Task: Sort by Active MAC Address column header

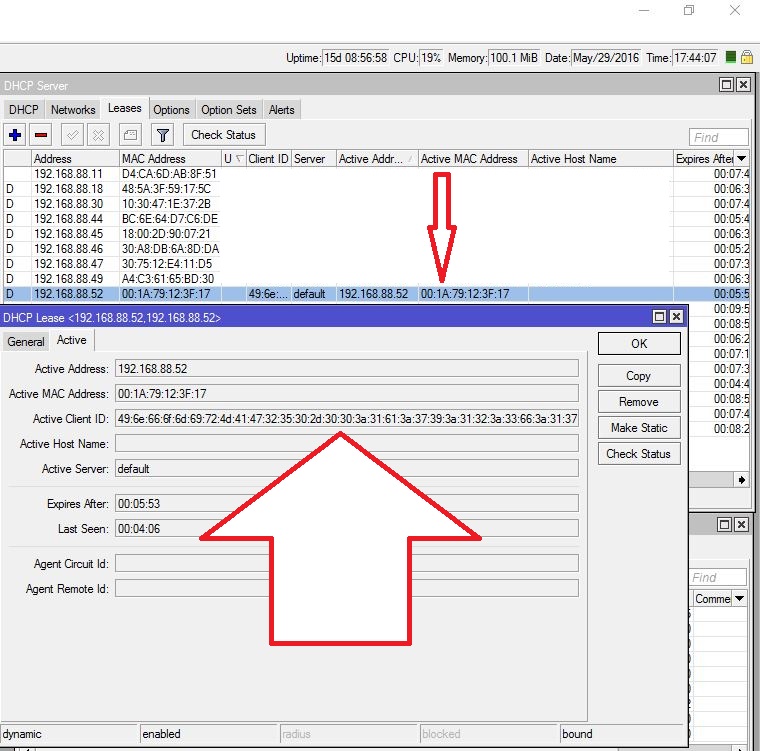Action: (x=473, y=159)
